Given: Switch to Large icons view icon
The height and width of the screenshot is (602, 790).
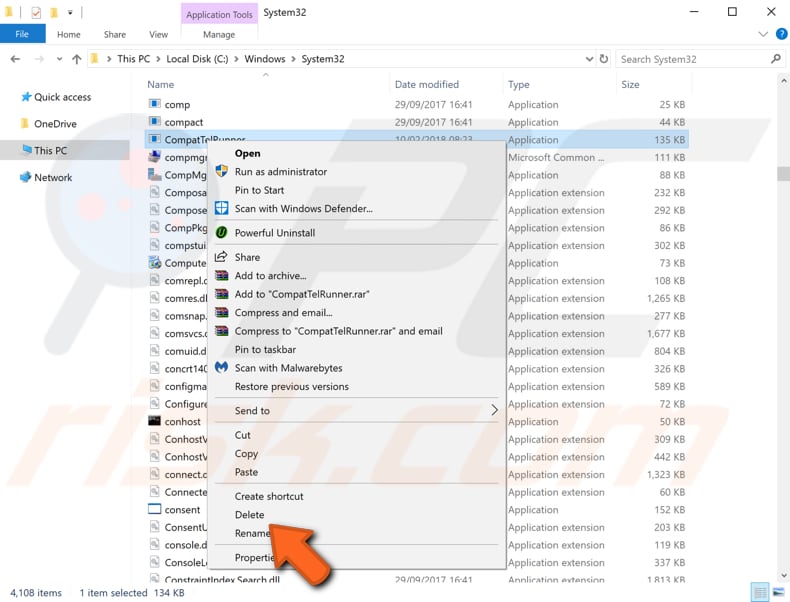Looking at the screenshot, I should pyautogui.click(x=778, y=591).
